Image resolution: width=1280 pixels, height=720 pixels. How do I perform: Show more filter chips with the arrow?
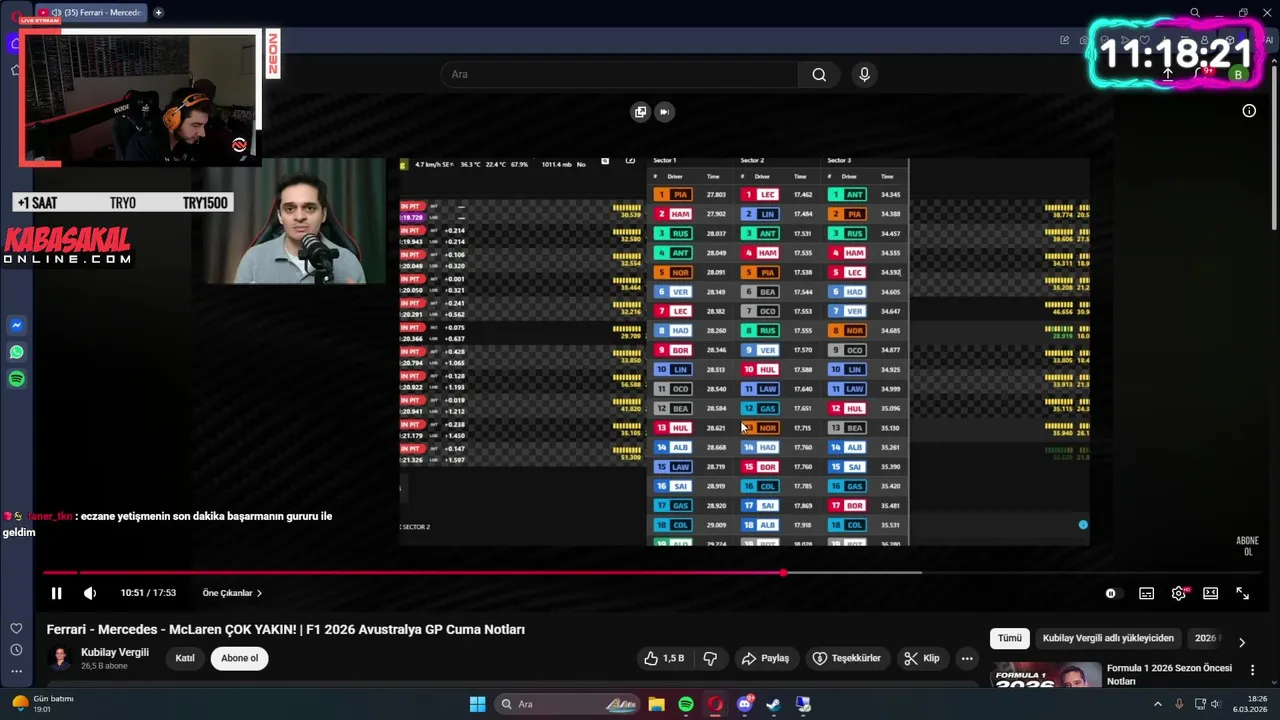coord(1241,642)
